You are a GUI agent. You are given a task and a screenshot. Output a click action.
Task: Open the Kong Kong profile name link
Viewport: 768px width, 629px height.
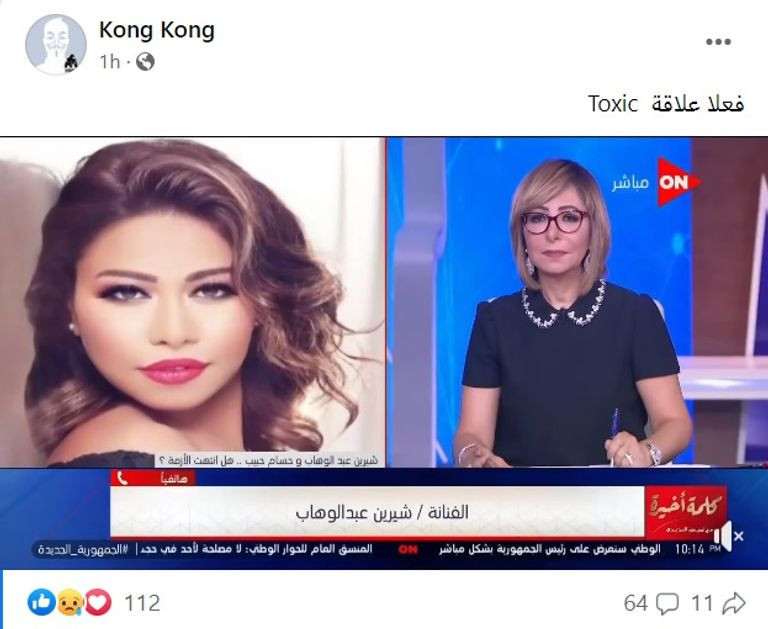tap(157, 30)
